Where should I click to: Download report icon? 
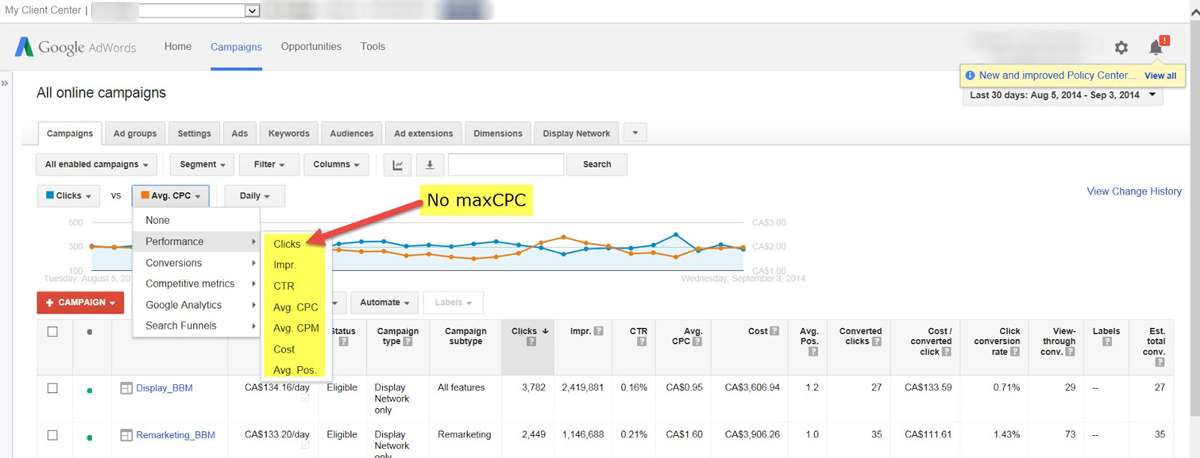(430, 165)
